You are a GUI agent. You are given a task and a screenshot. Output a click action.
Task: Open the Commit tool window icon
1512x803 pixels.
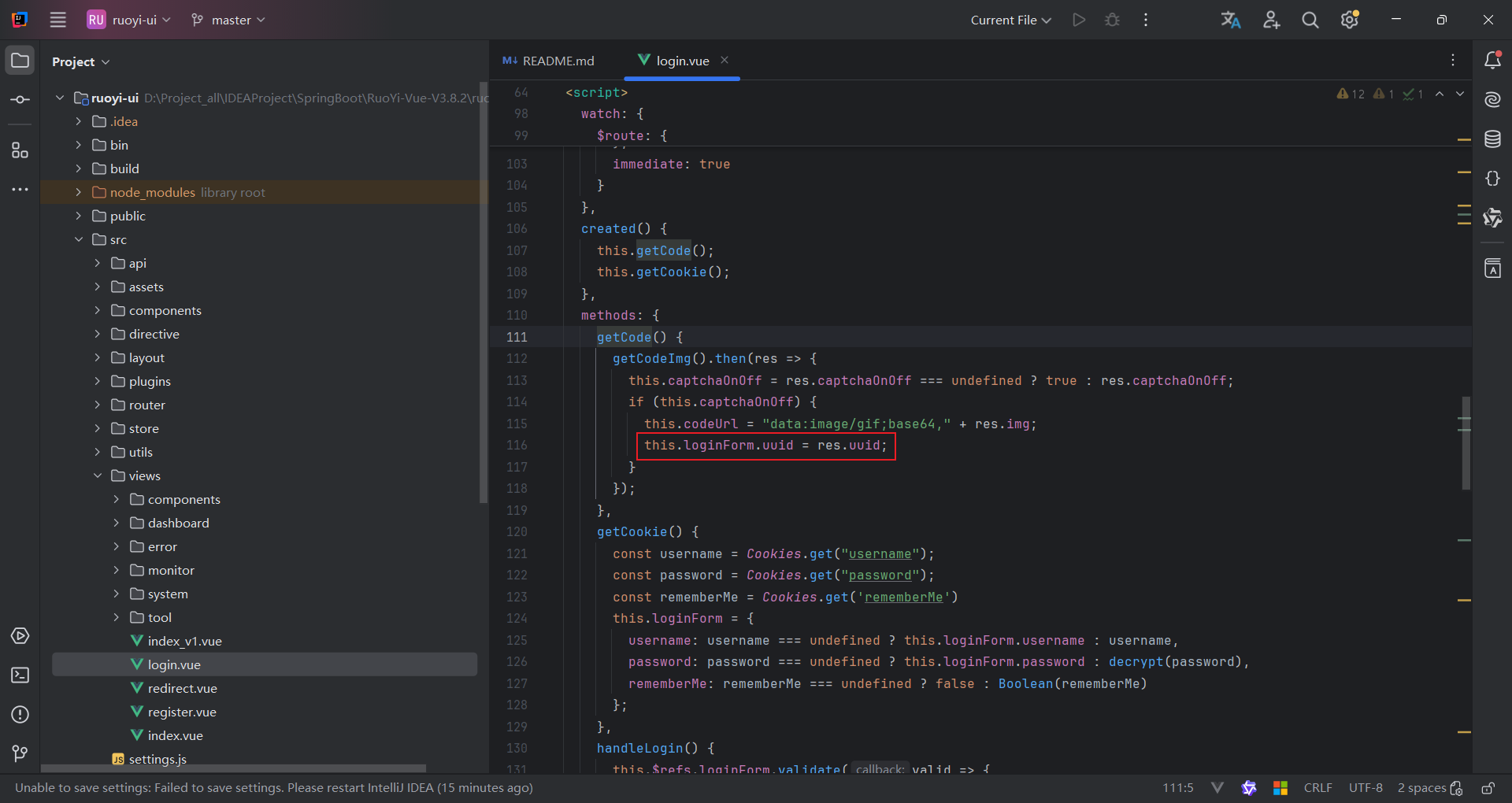click(x=20, y=100)
